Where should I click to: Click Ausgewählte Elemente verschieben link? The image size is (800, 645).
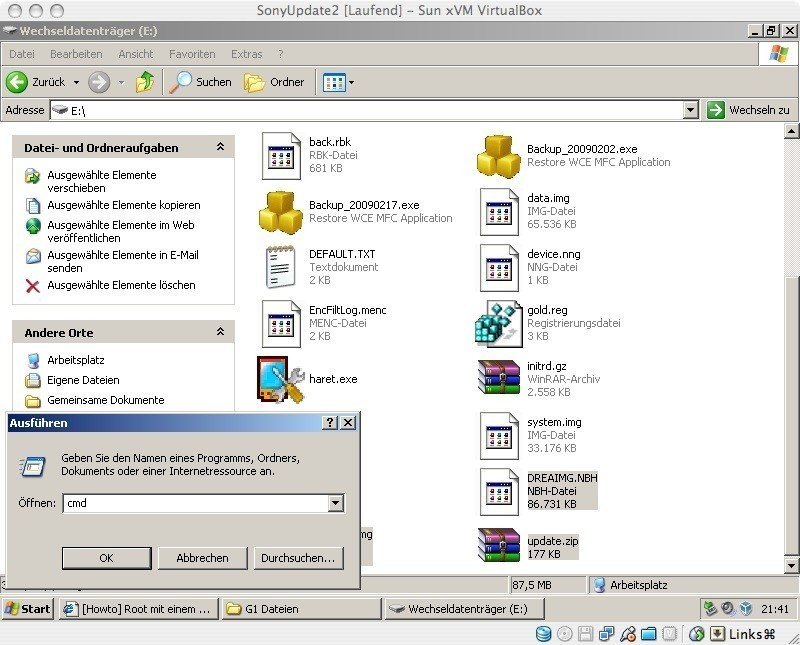coord(102,181)
